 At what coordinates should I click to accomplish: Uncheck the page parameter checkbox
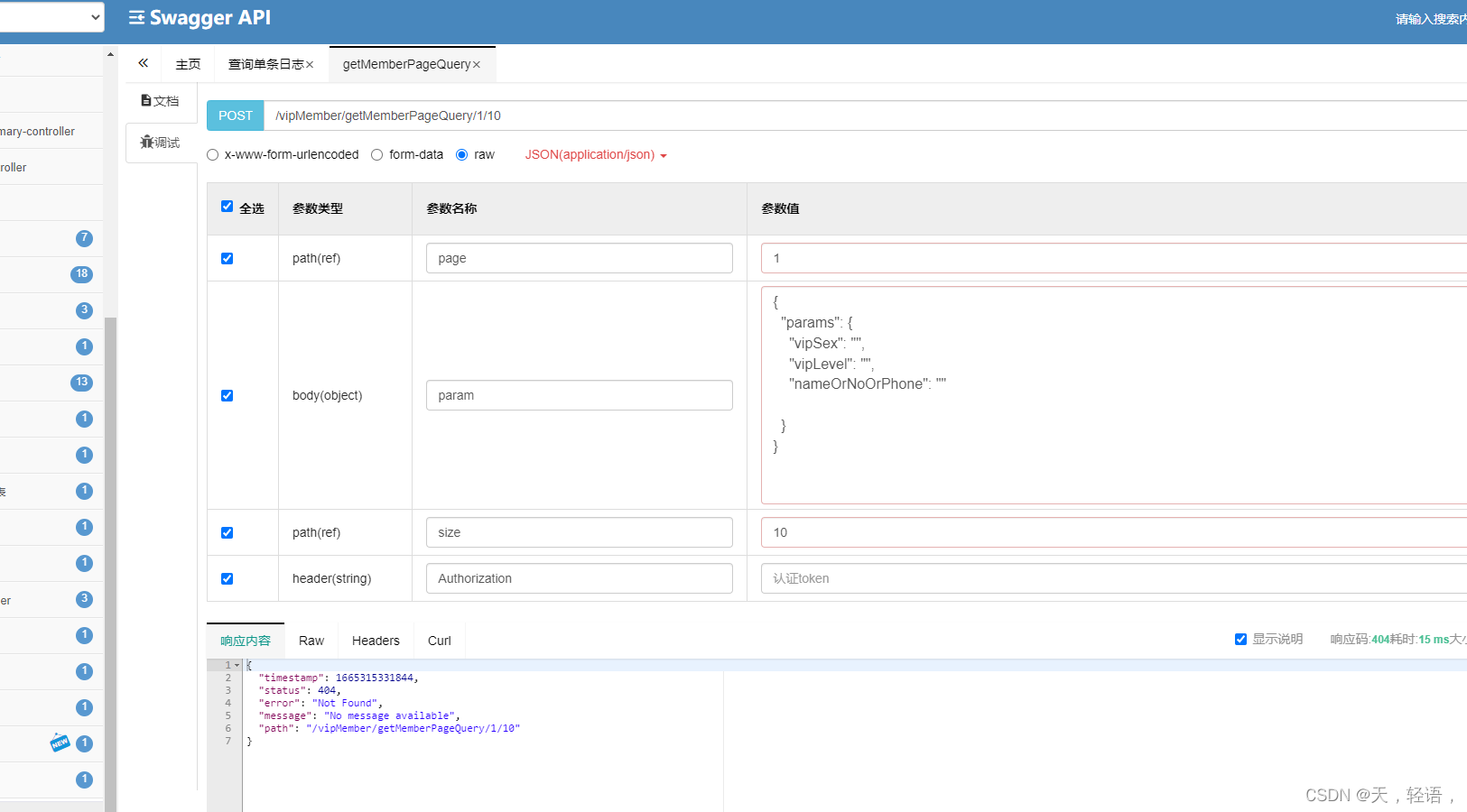point(227,258)
